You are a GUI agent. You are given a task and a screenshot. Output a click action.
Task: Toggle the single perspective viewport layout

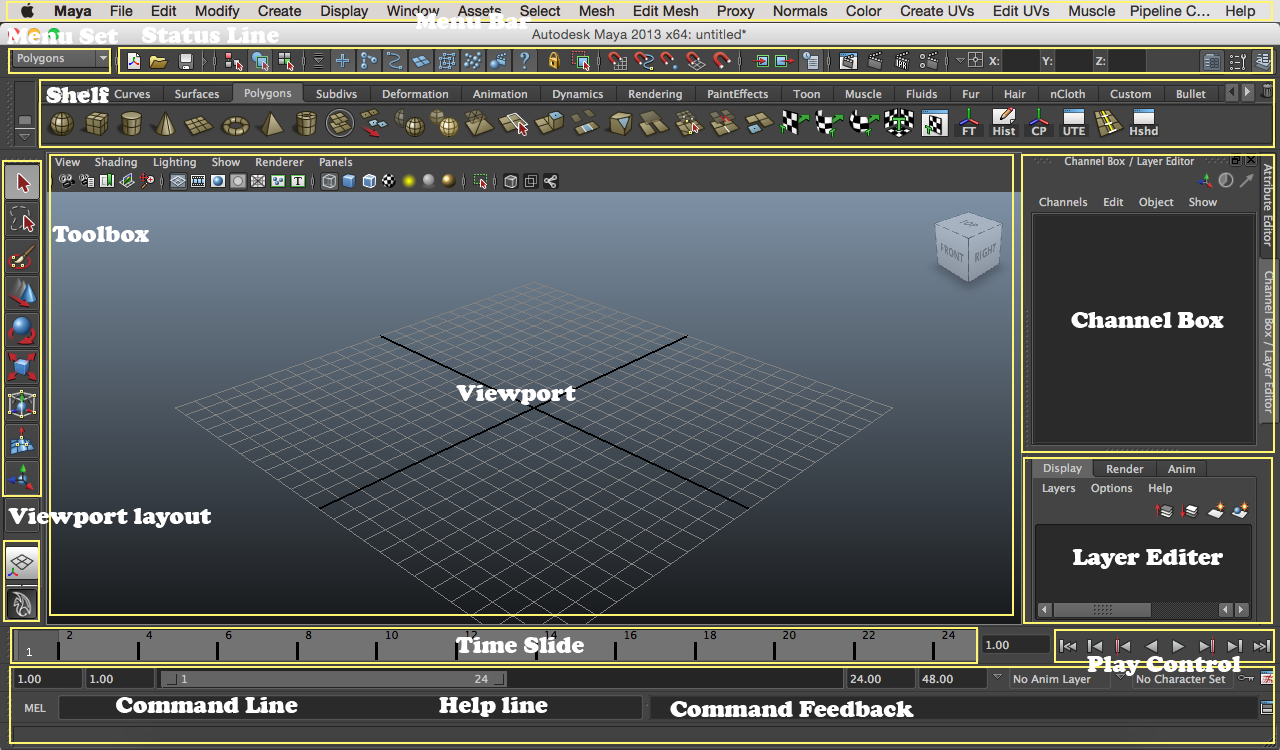pos(20,562)
